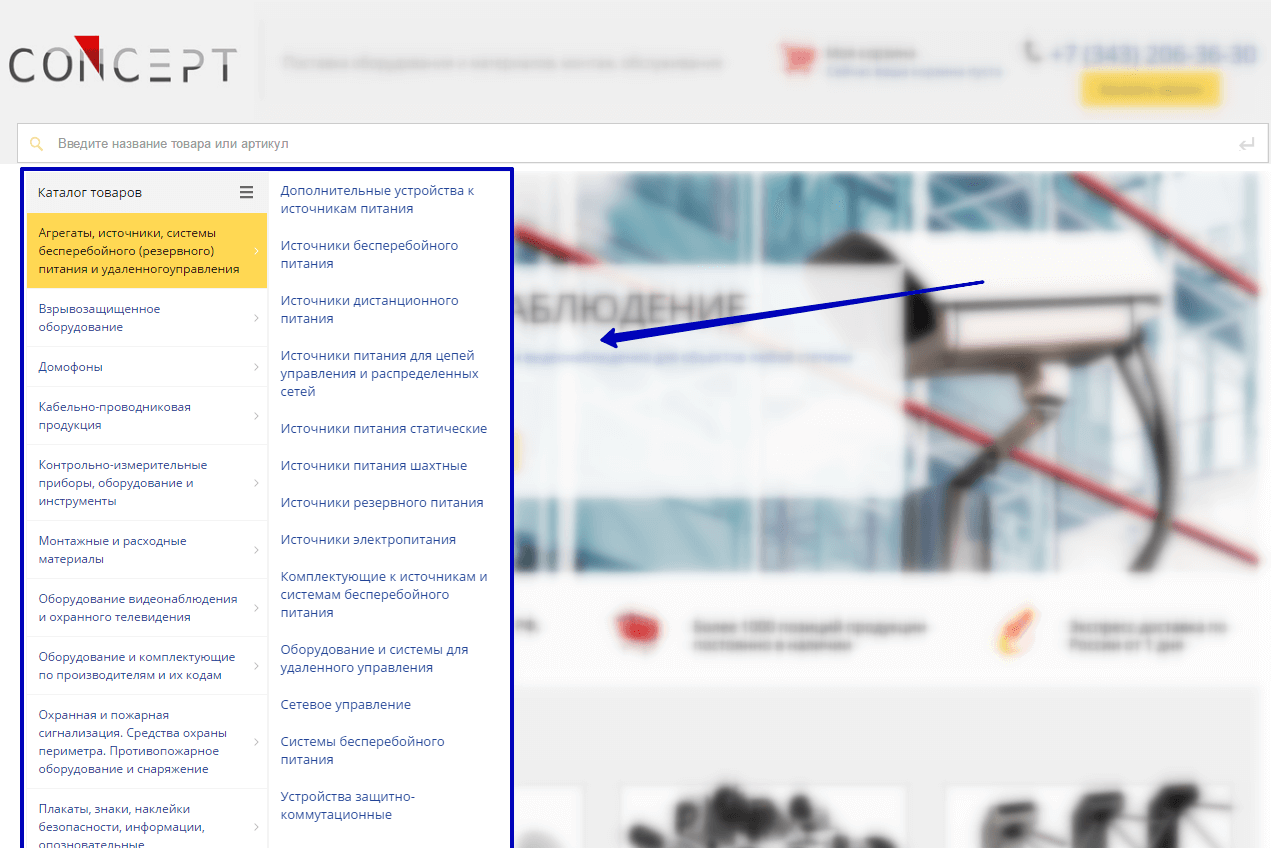Go to Источники дистанционного питания
Screen dimensions: 1271x848
[x=369, y=310]
